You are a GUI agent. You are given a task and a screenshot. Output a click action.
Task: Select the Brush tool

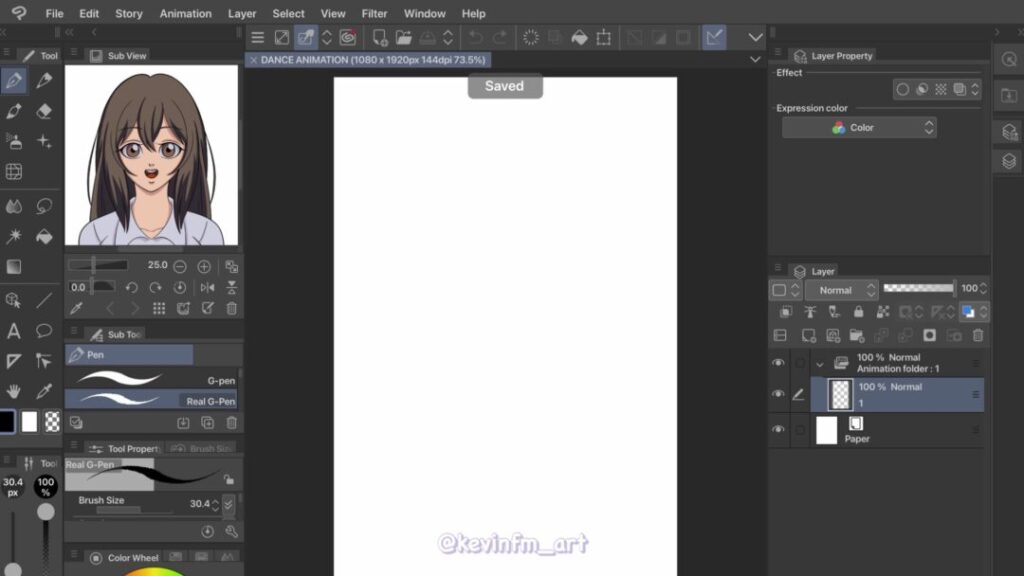[x=14, y=111]
